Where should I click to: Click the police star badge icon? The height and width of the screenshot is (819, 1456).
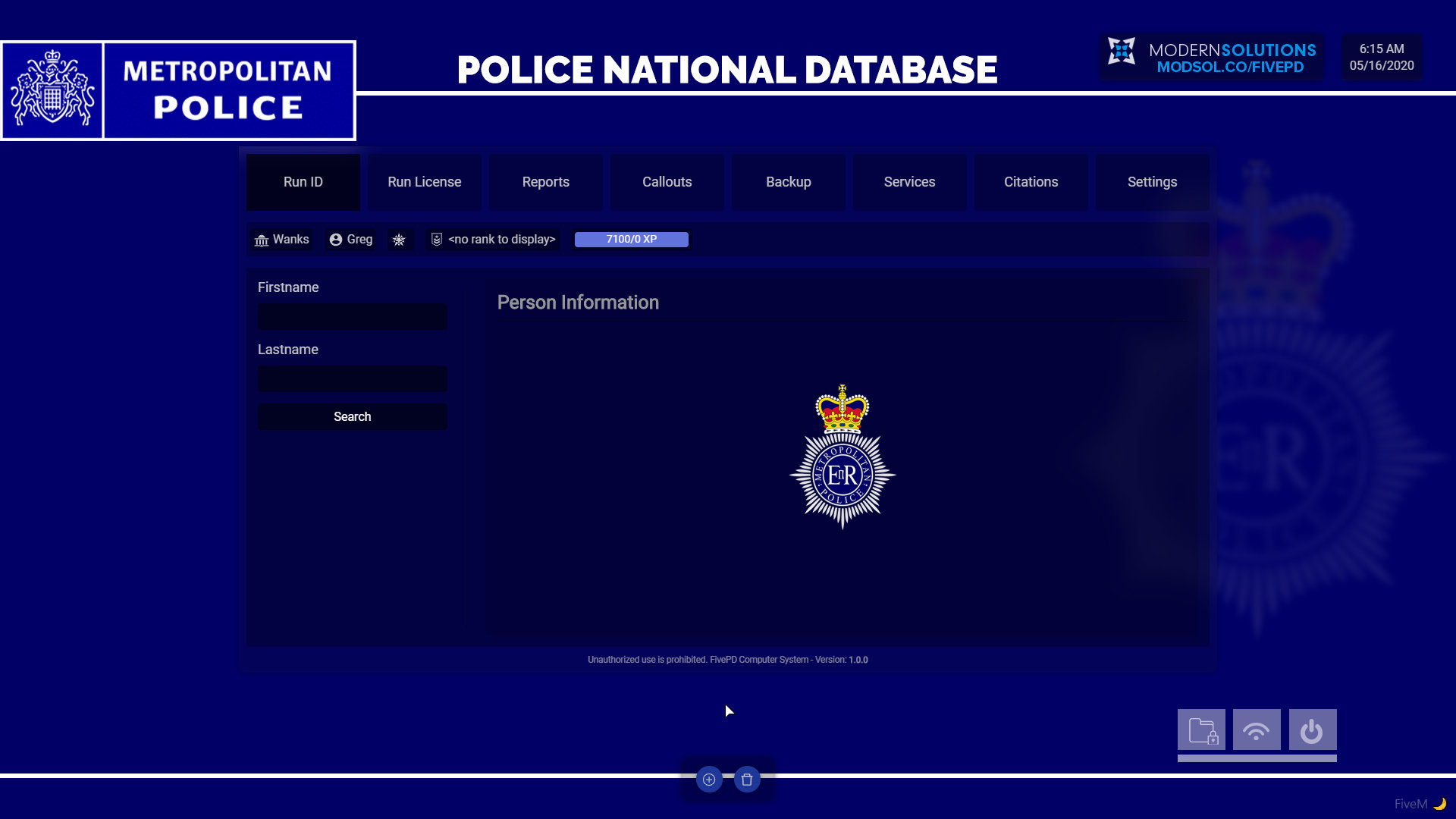(399, 240)
